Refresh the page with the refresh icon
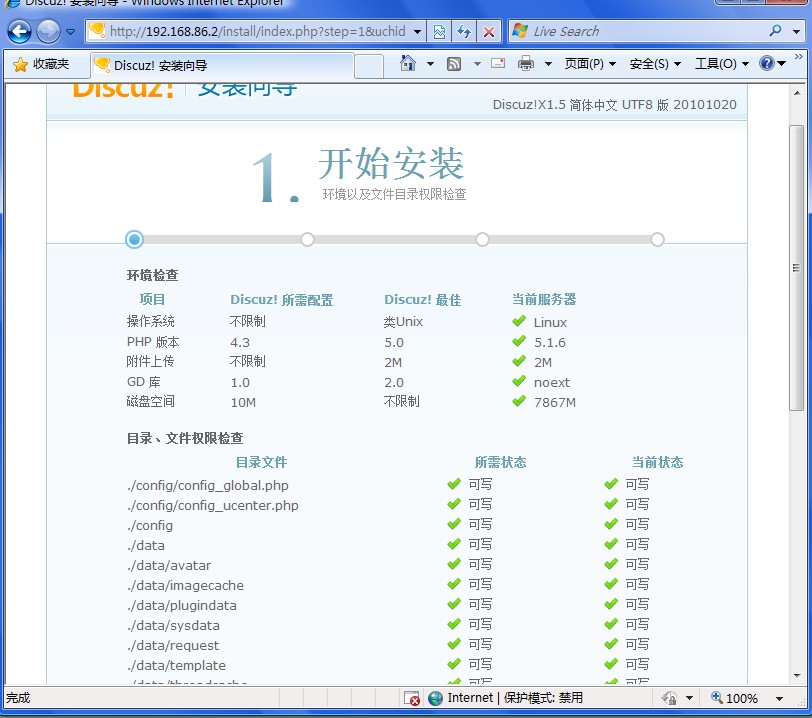The width and height of the screenshot is (812, 718). (464, 32)
